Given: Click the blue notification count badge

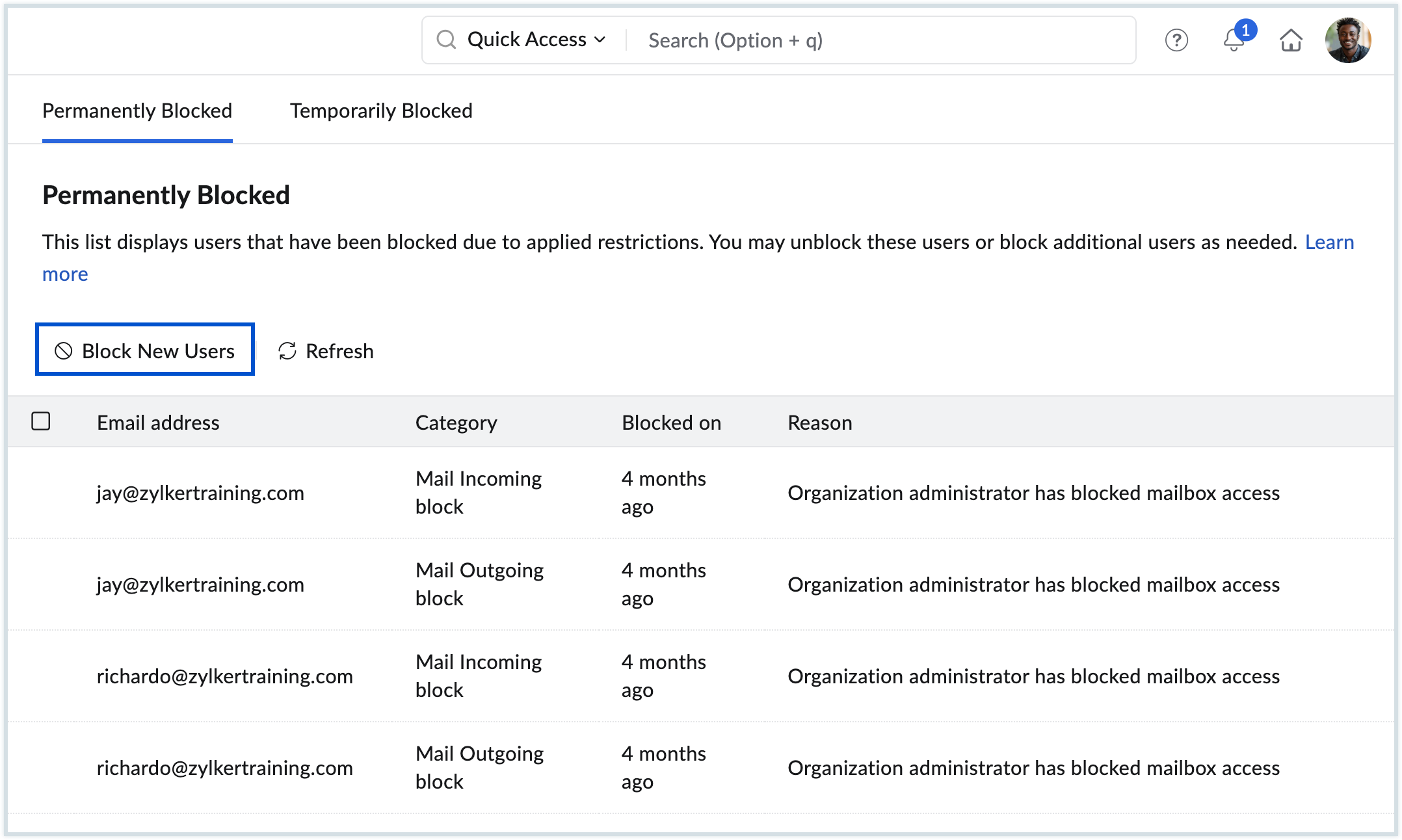Looking at the screenshot, I should click(x=1245, y=30).
